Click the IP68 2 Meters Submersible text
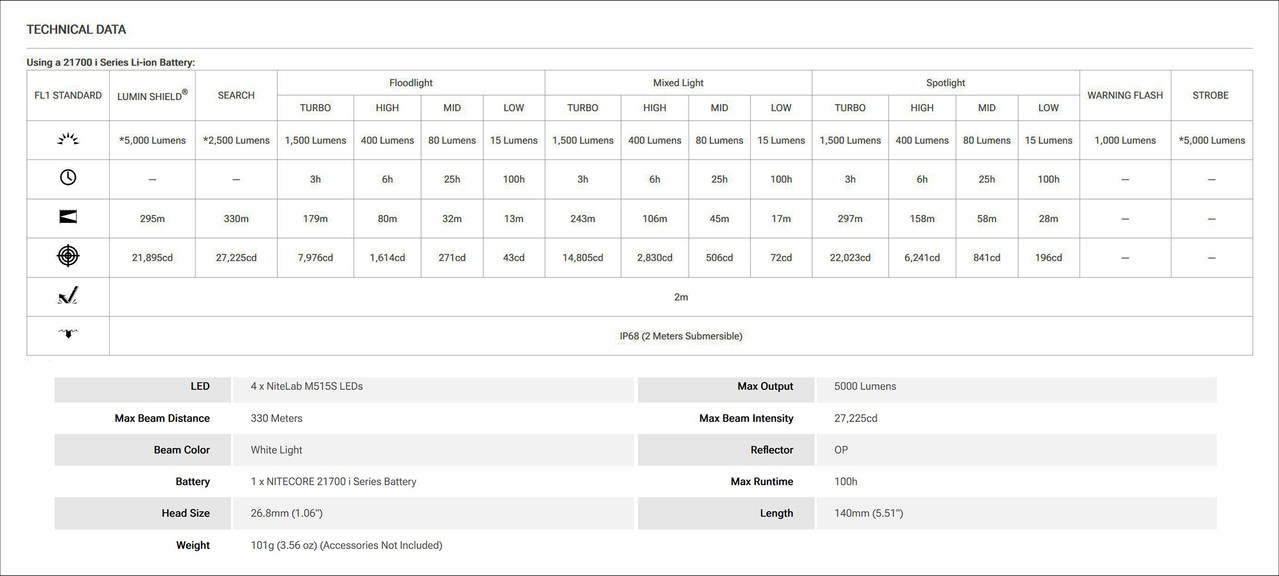The width and height of the screenshot is (1279, 576). click(681, 336)
